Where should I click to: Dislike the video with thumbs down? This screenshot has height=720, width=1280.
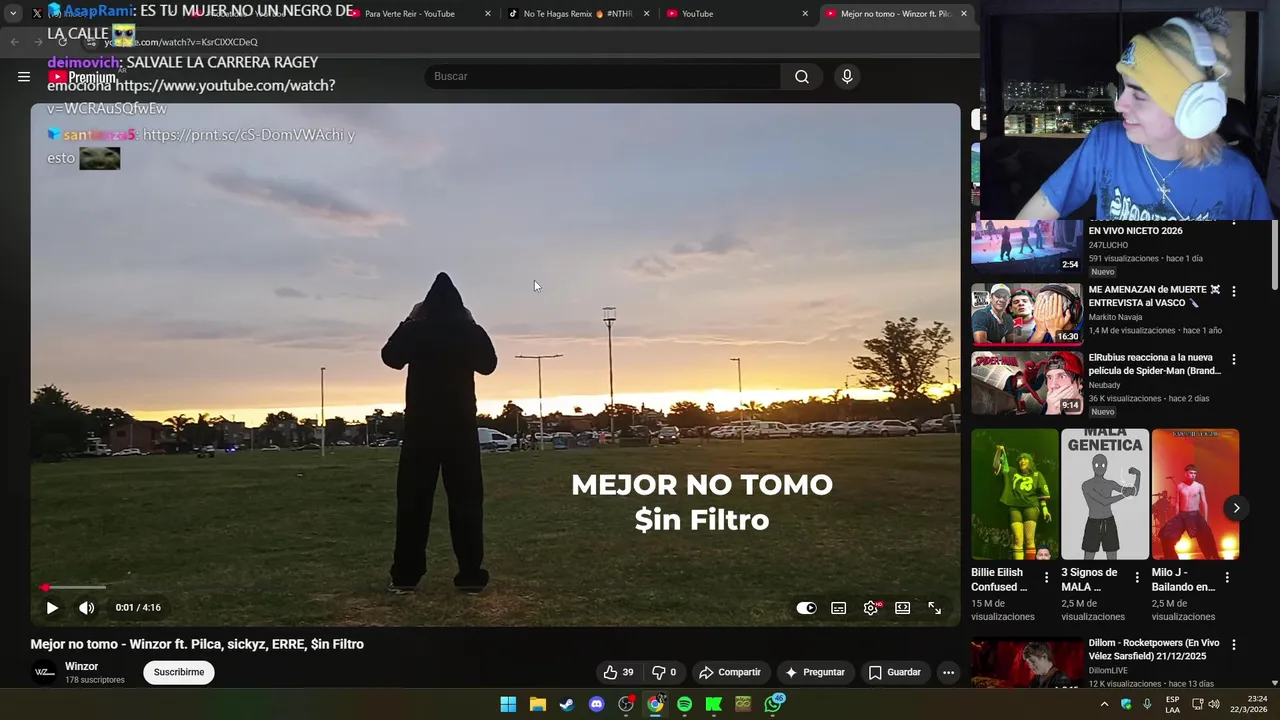[665, 672]
